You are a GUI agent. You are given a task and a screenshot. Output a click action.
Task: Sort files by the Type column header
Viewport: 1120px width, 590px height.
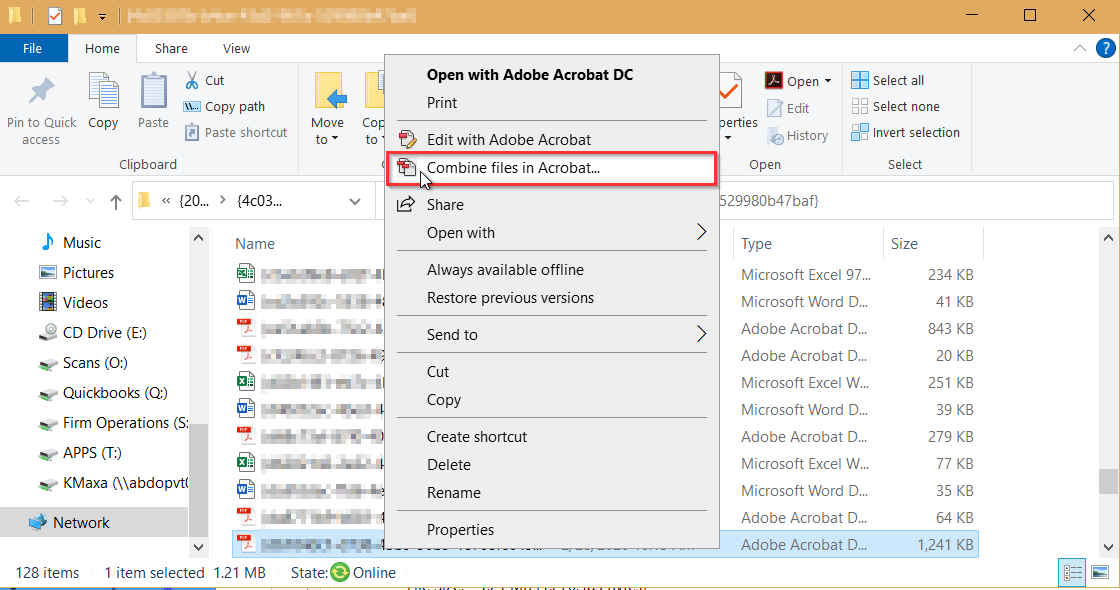(756, 244)
